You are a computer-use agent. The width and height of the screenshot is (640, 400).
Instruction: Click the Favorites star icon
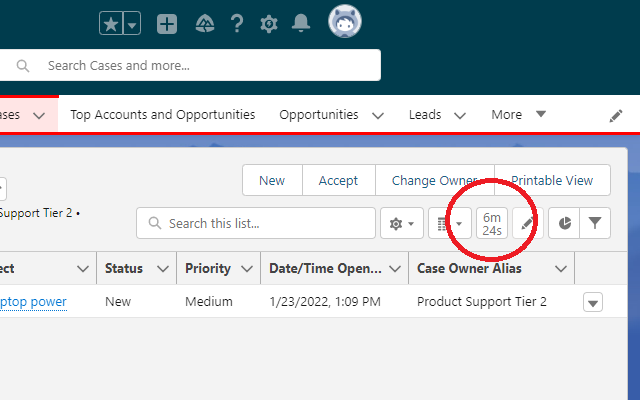point(111,24)
